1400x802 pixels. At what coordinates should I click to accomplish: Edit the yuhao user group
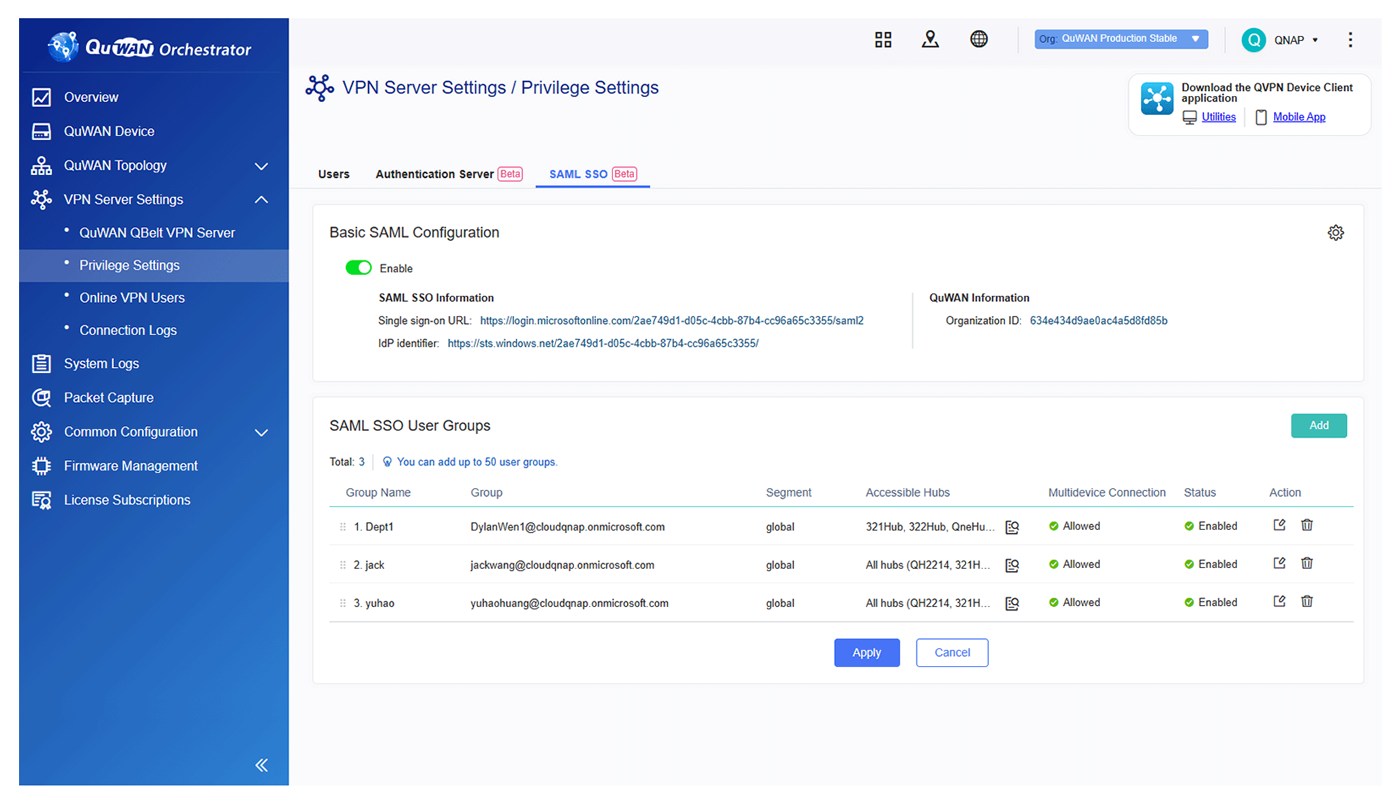(1279, 601)
